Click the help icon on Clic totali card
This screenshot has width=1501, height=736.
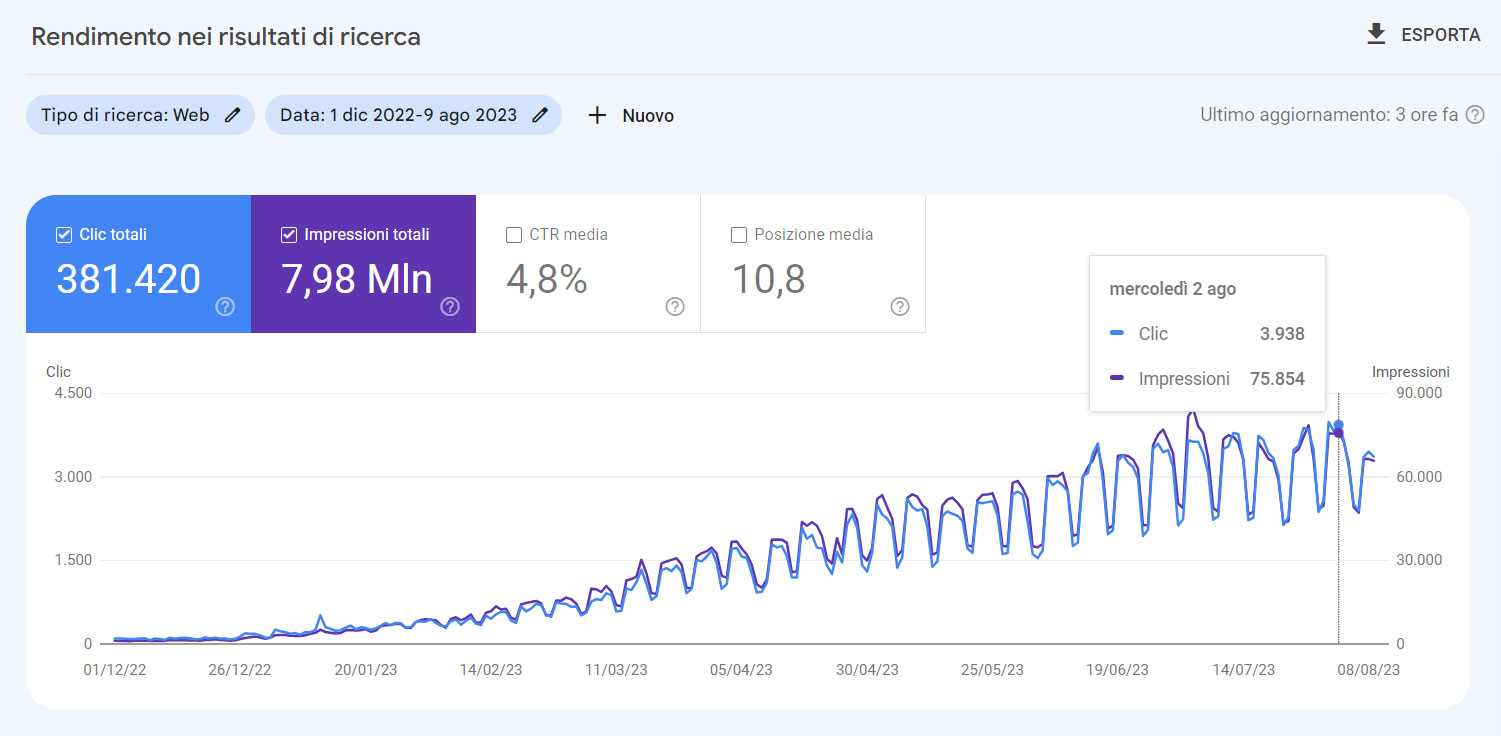[x=224, y=308]
